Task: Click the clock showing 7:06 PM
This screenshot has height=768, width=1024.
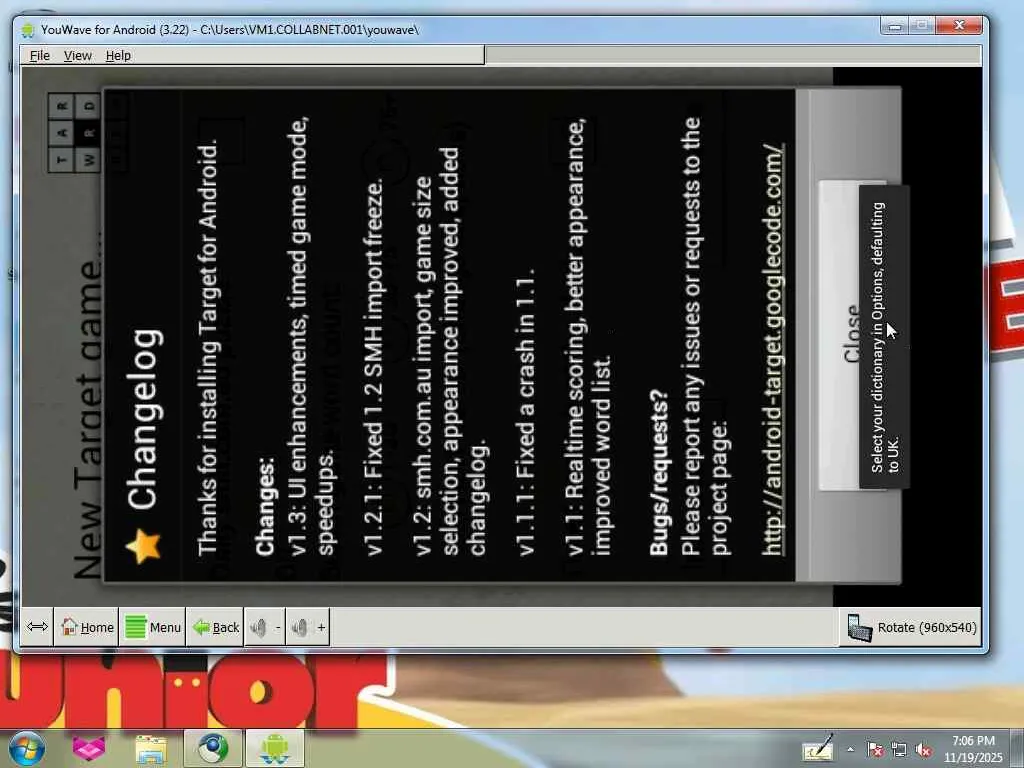Action: (x=973, y=749)
